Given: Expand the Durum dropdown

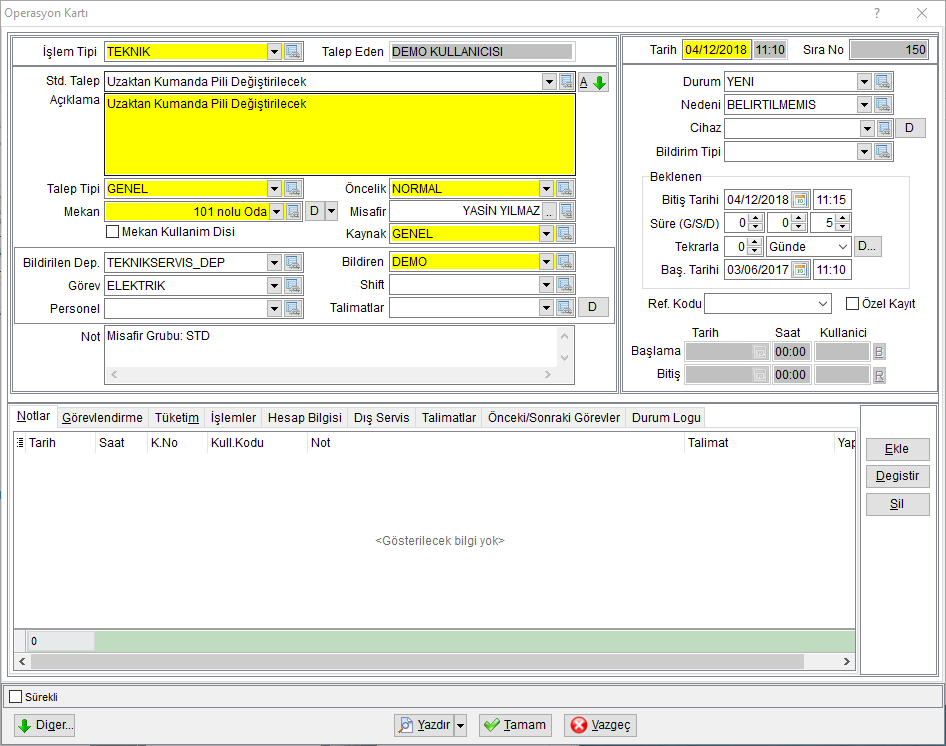Looking at the screenshot, I should click(865, 81).
